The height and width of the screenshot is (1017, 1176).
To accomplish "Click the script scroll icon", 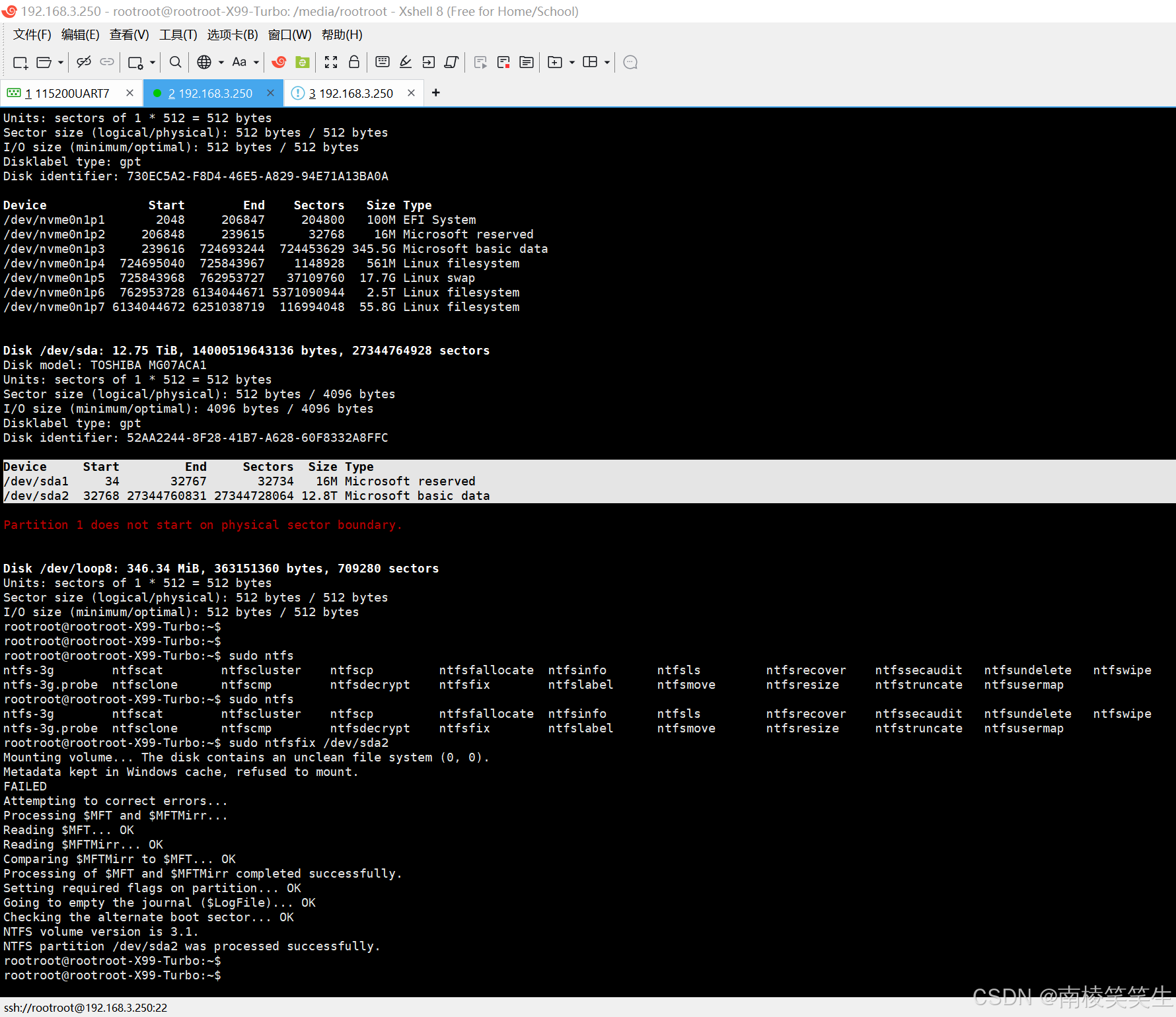I will pyautogui.click(x=452, y=62).
